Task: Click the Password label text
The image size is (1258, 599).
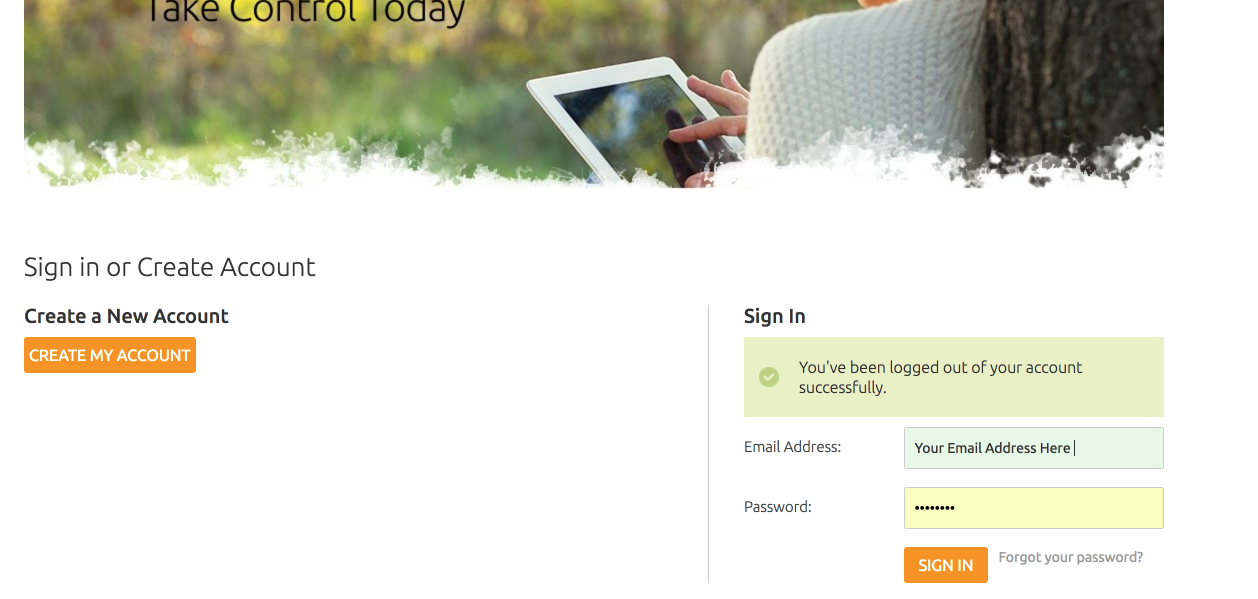Action: (x=778, y=507)
